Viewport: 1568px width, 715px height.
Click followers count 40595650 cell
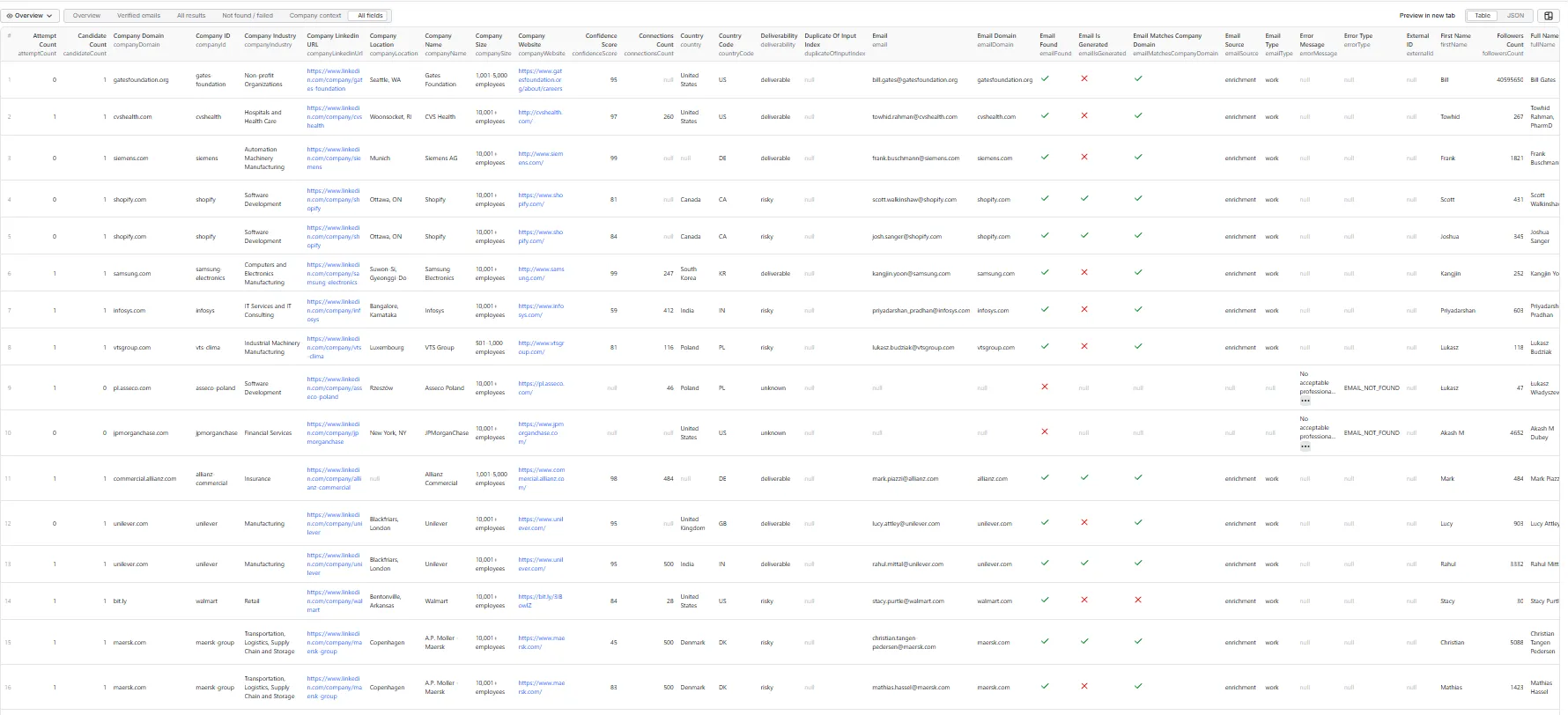tap(1510, 80)
